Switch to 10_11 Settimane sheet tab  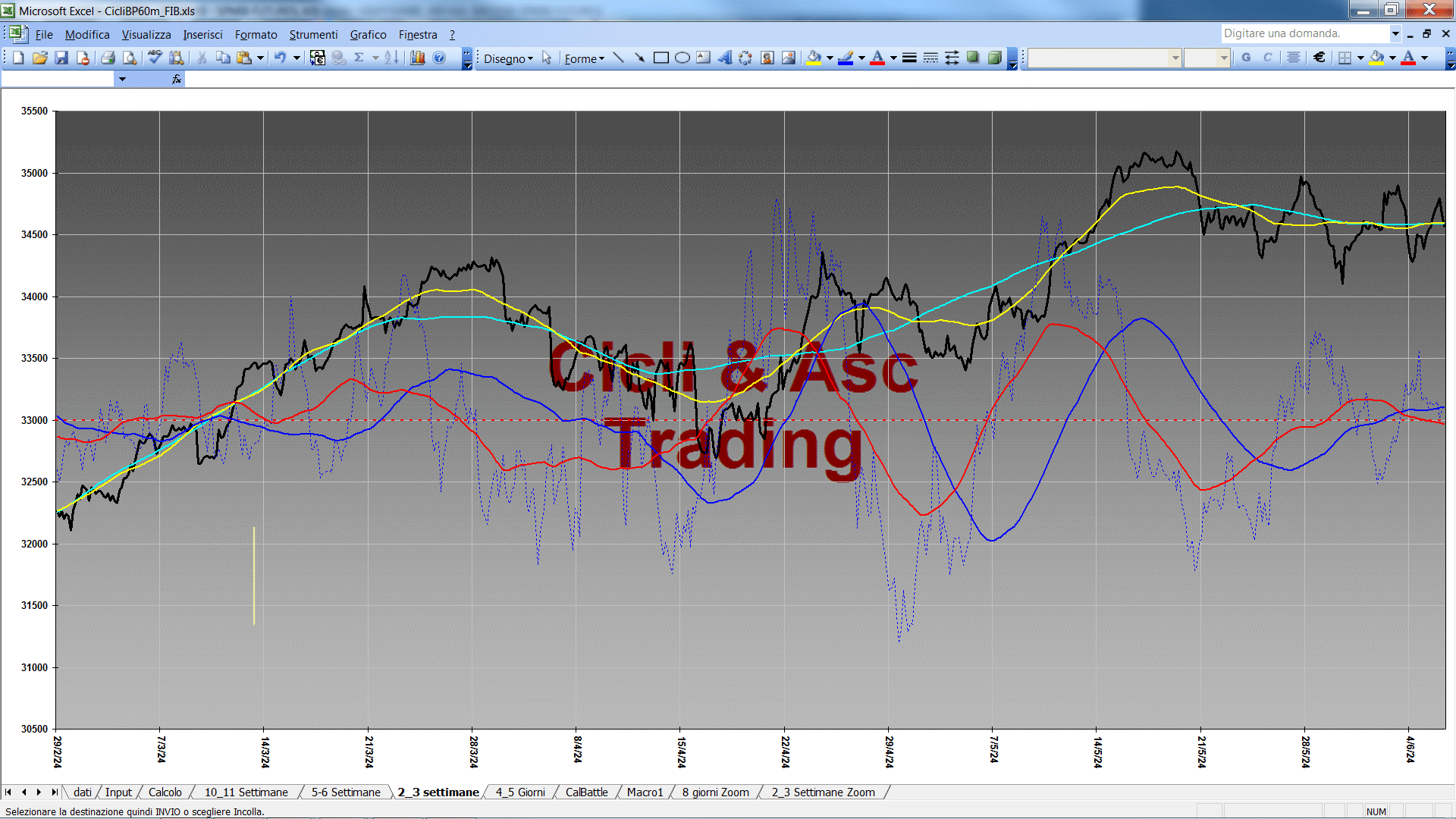click(246, 792)
